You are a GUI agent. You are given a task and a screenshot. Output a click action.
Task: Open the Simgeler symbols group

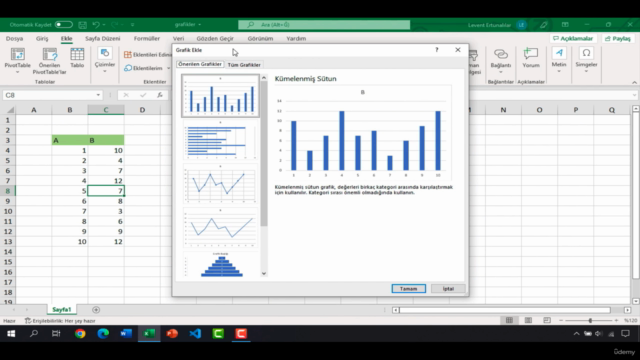[x=586, y=60]
